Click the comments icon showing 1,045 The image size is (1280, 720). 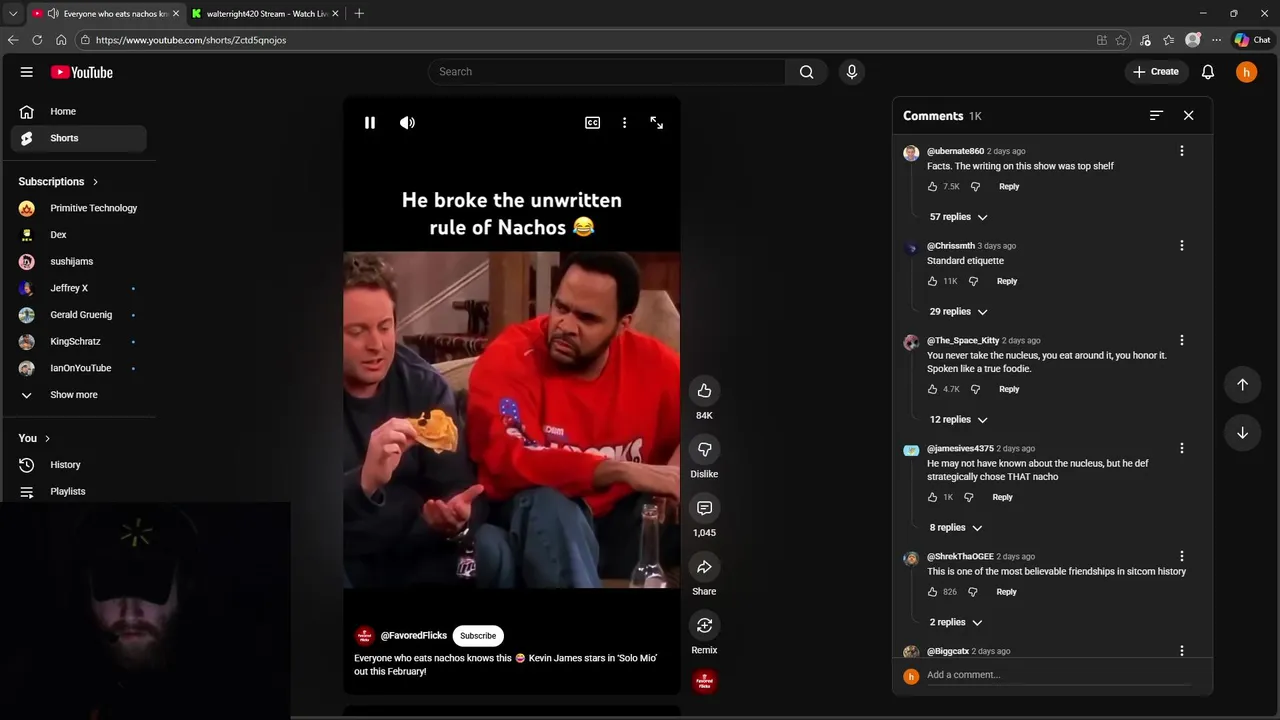(x=704, y=509)
